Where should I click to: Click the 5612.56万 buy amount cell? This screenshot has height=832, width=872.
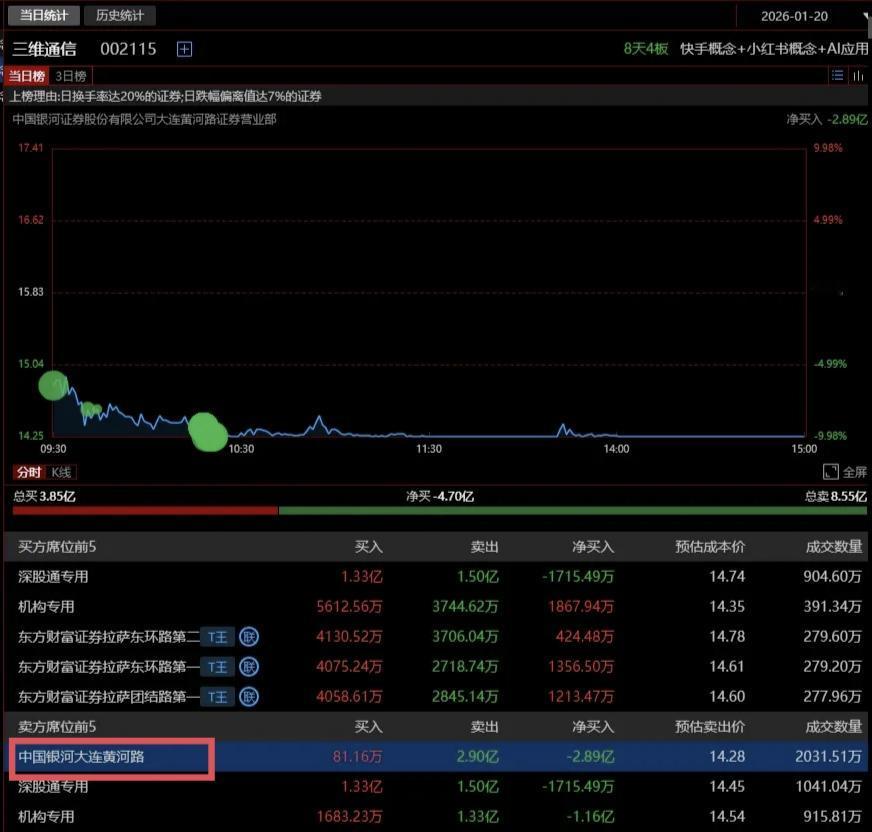coord(349,607)
